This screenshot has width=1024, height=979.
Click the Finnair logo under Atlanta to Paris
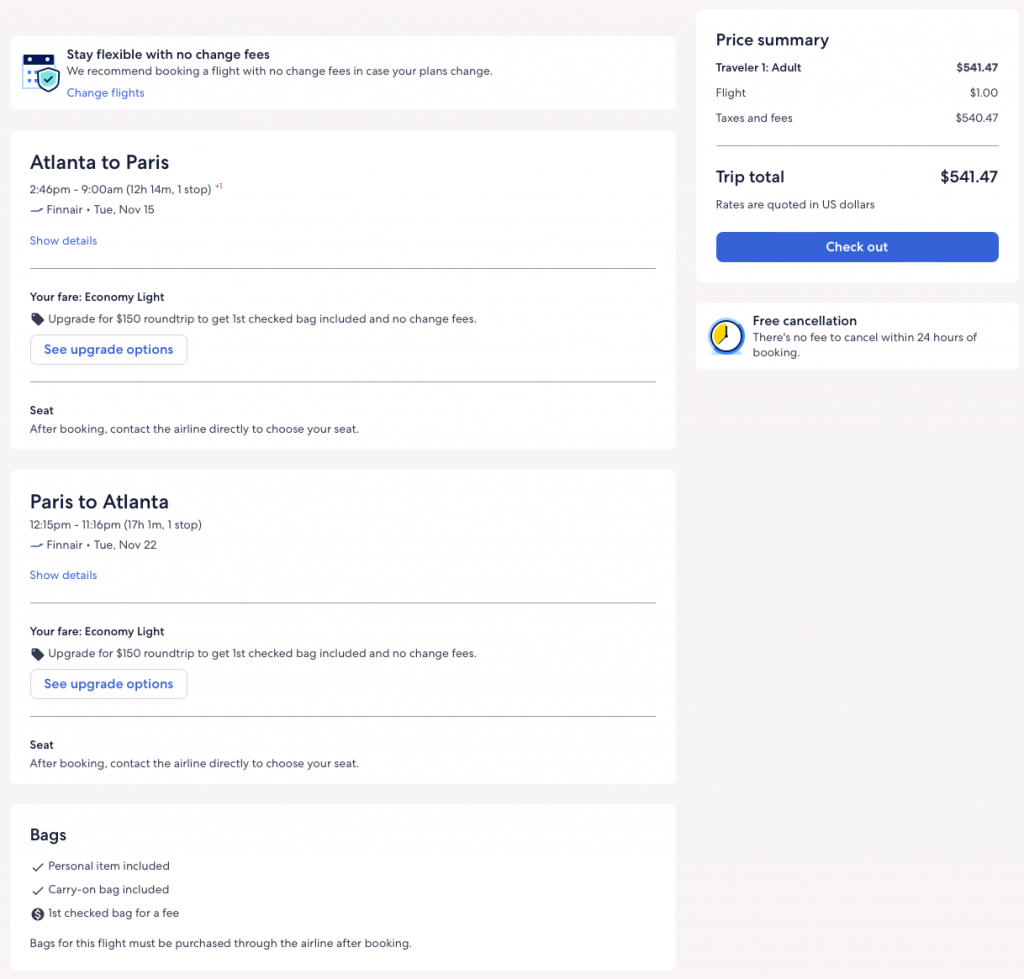[37, 210]
